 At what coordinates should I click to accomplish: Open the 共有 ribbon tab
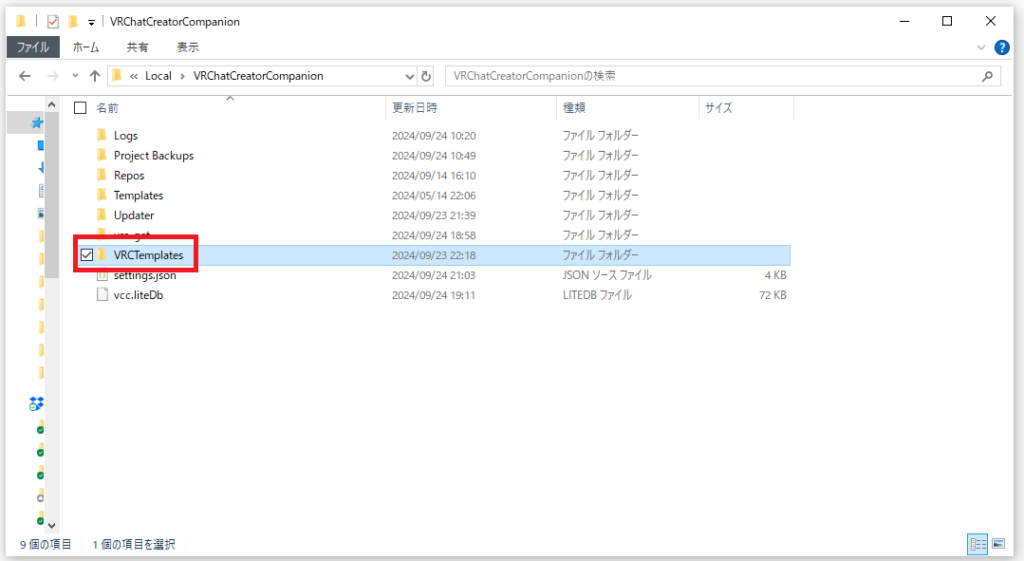(x=137, y=47)
